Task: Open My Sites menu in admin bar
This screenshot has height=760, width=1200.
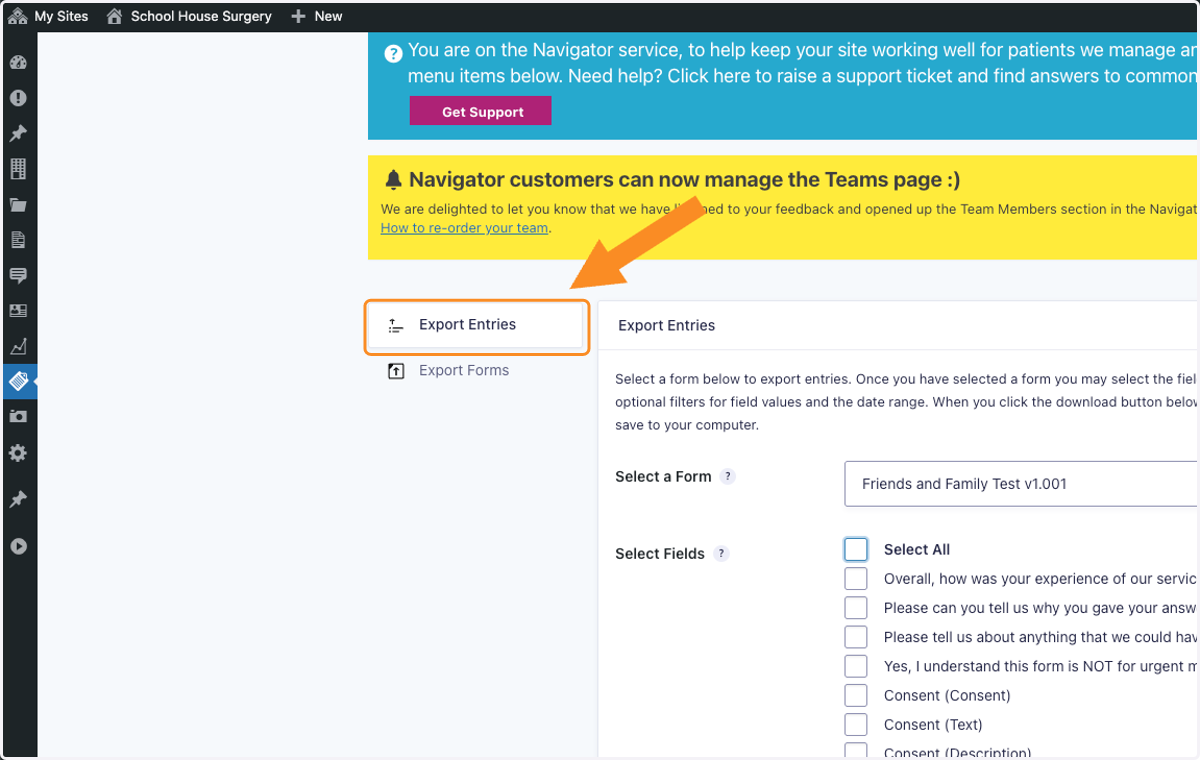Action: point(49,16)
